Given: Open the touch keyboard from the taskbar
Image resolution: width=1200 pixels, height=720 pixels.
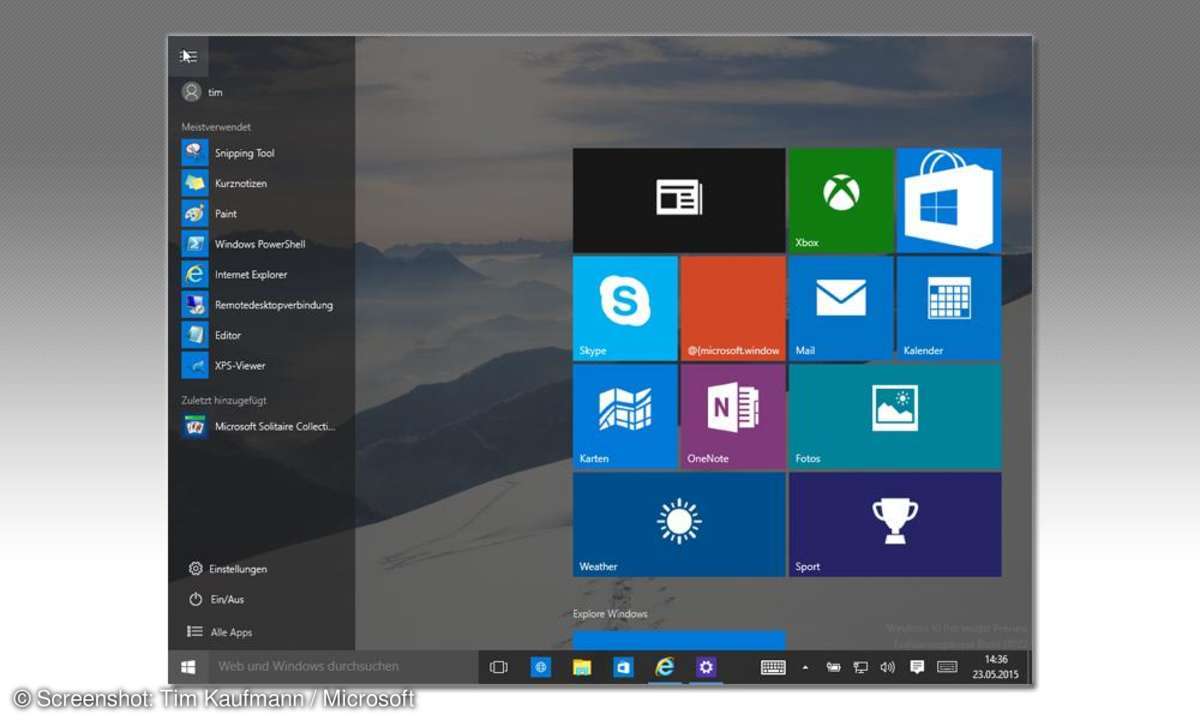Looking at the screenshot, I should coord(772,667).
